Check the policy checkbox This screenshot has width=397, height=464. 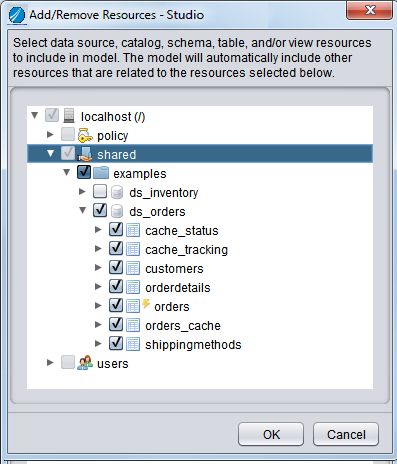[68, 134]
